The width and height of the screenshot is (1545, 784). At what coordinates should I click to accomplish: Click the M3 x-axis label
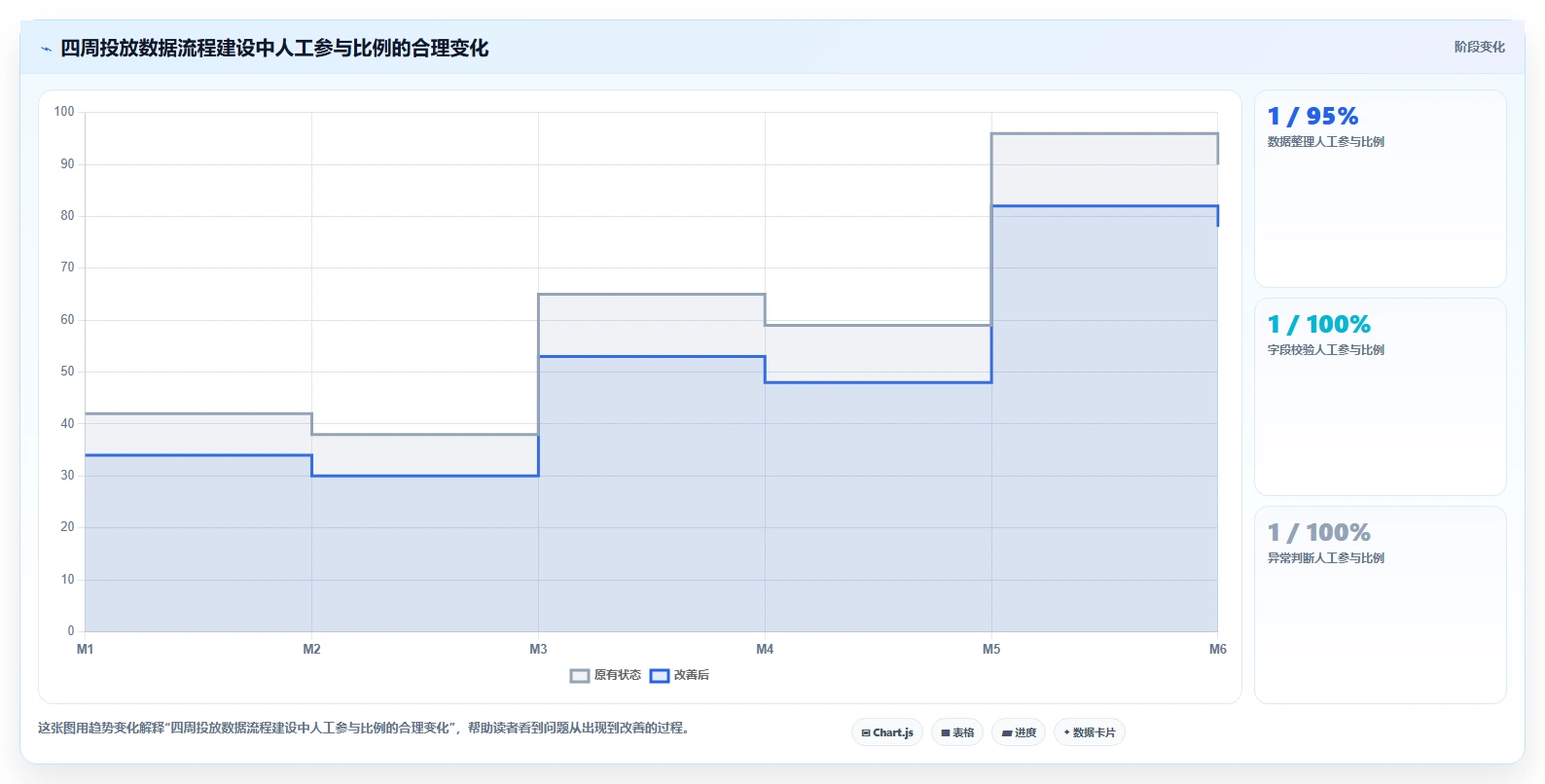[x=538, y=649]
